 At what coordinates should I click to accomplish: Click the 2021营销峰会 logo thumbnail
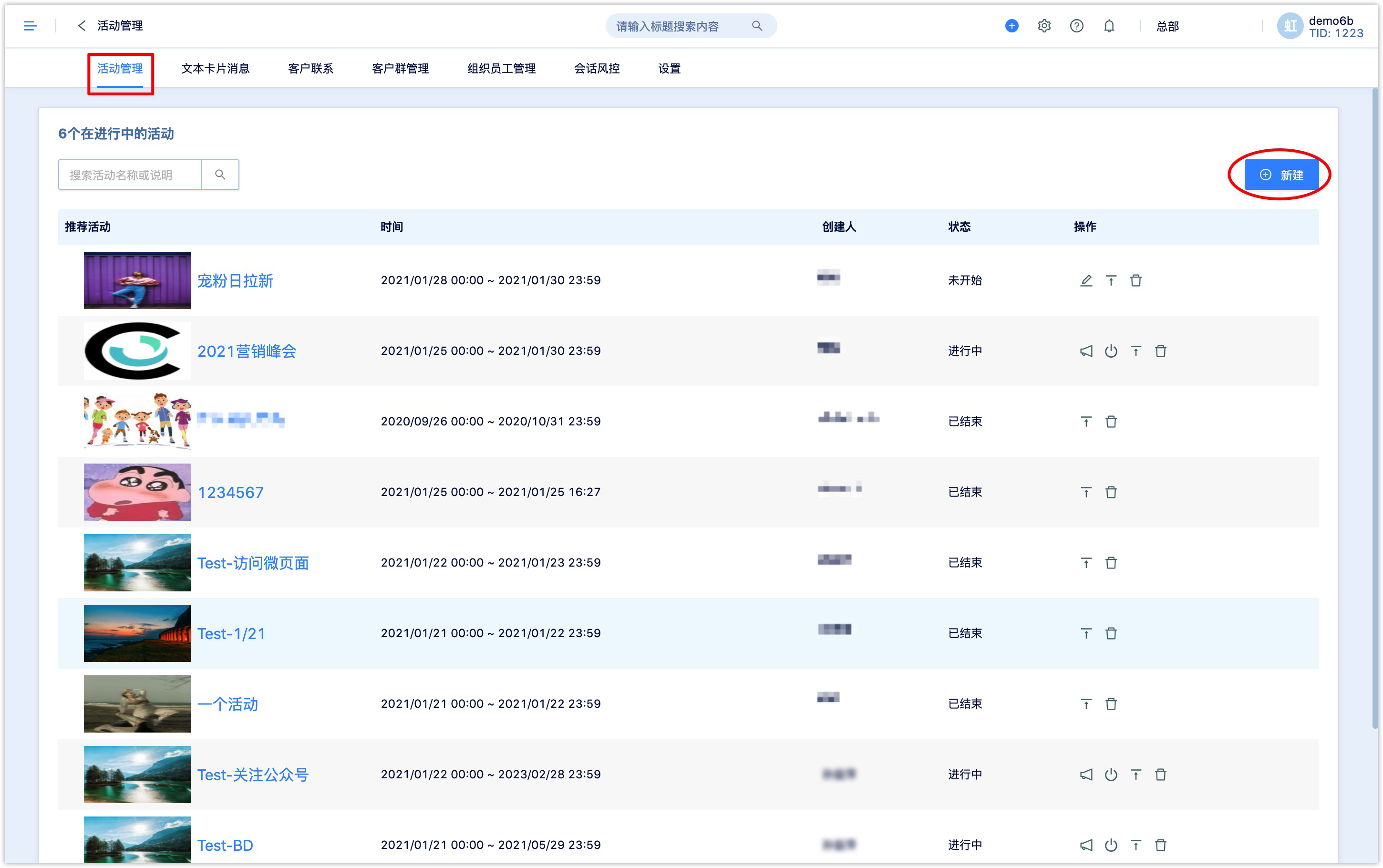[x=136, y=351]
